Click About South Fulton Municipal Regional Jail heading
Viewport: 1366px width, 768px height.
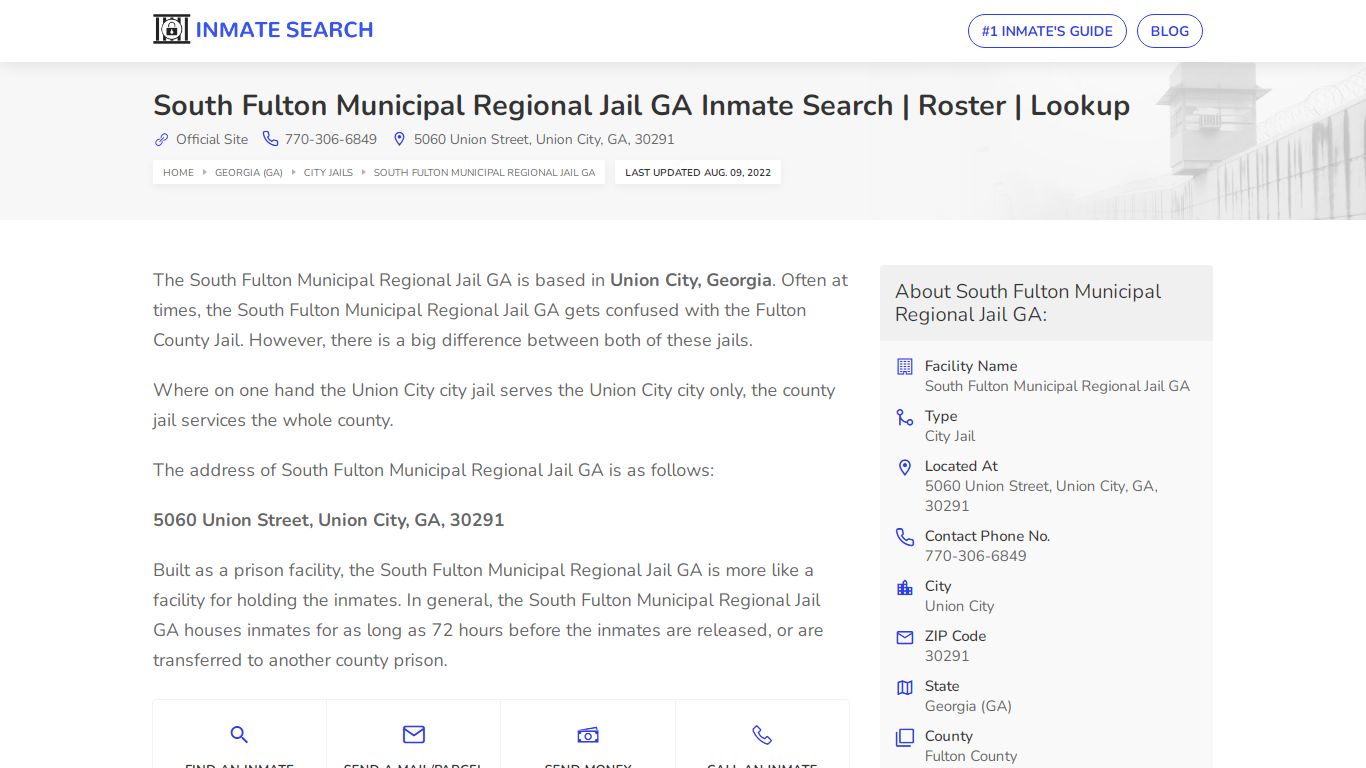coord(1028,303)
